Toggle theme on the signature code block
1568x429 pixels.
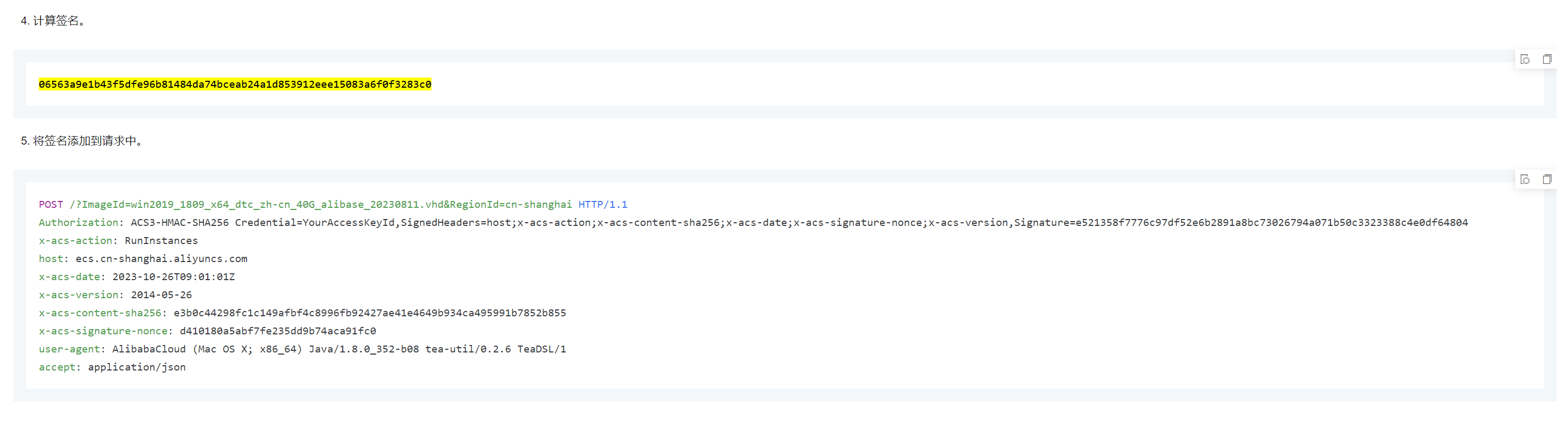point(1525,59)
